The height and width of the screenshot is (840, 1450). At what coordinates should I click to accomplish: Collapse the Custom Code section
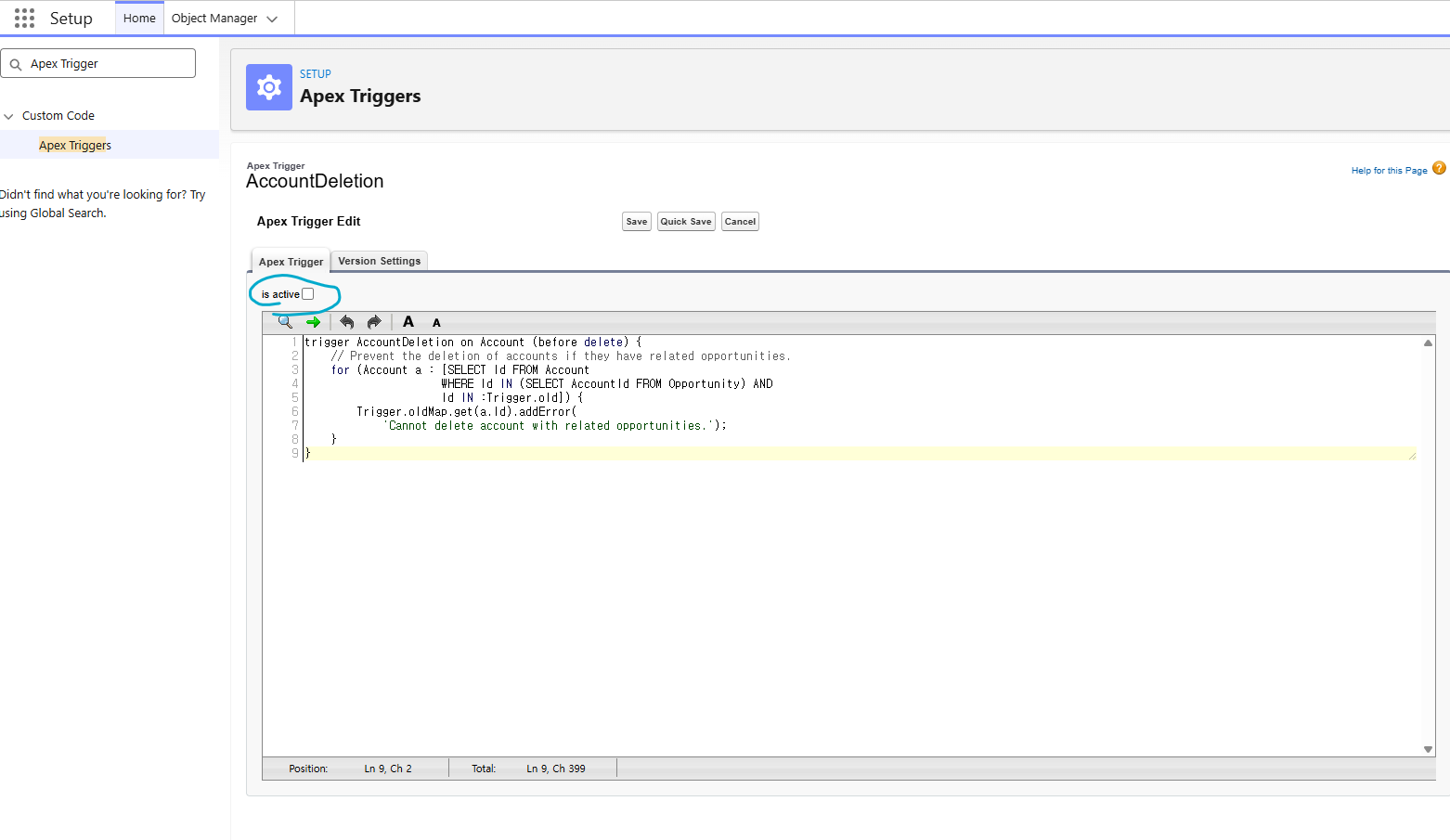click(x=9, y=116)
